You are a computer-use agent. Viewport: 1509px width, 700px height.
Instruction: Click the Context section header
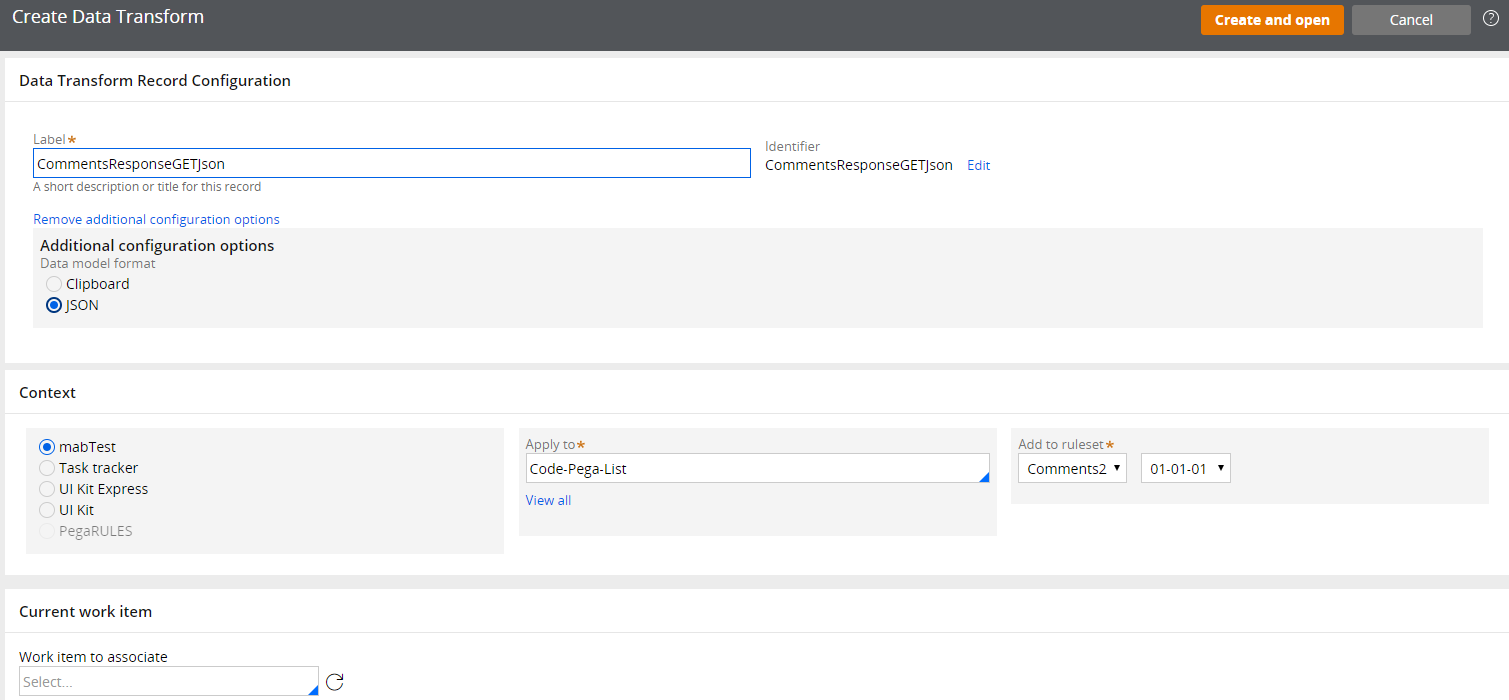[48, 393]
